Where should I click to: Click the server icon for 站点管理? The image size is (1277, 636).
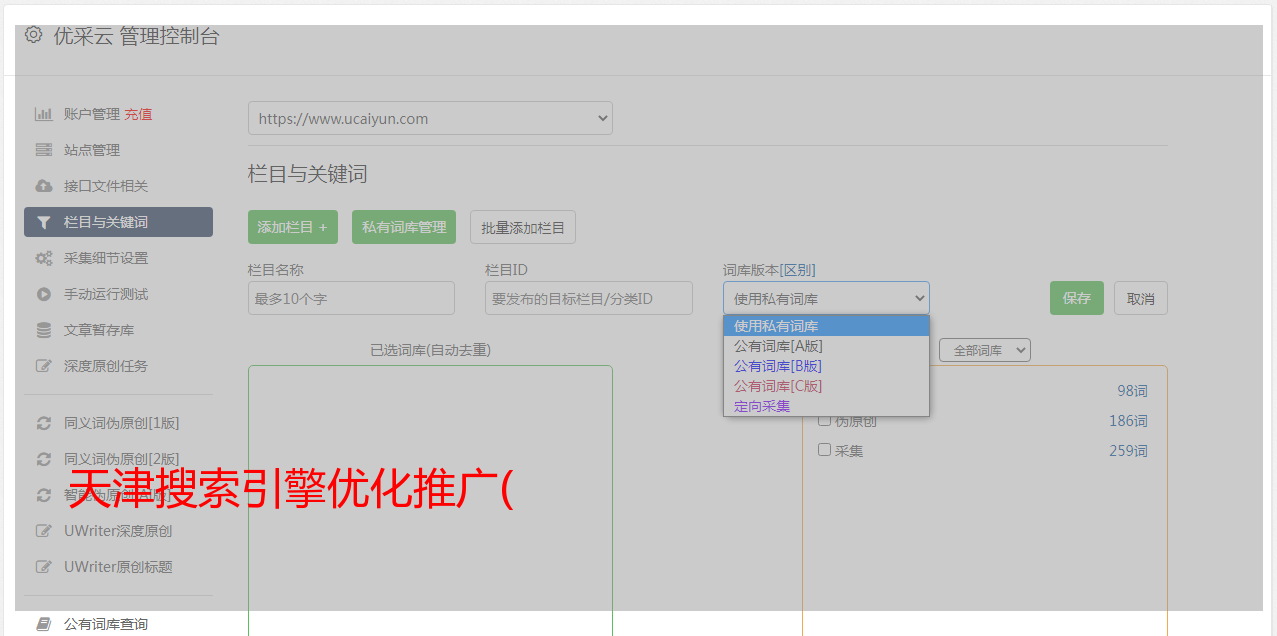(43, 150)
